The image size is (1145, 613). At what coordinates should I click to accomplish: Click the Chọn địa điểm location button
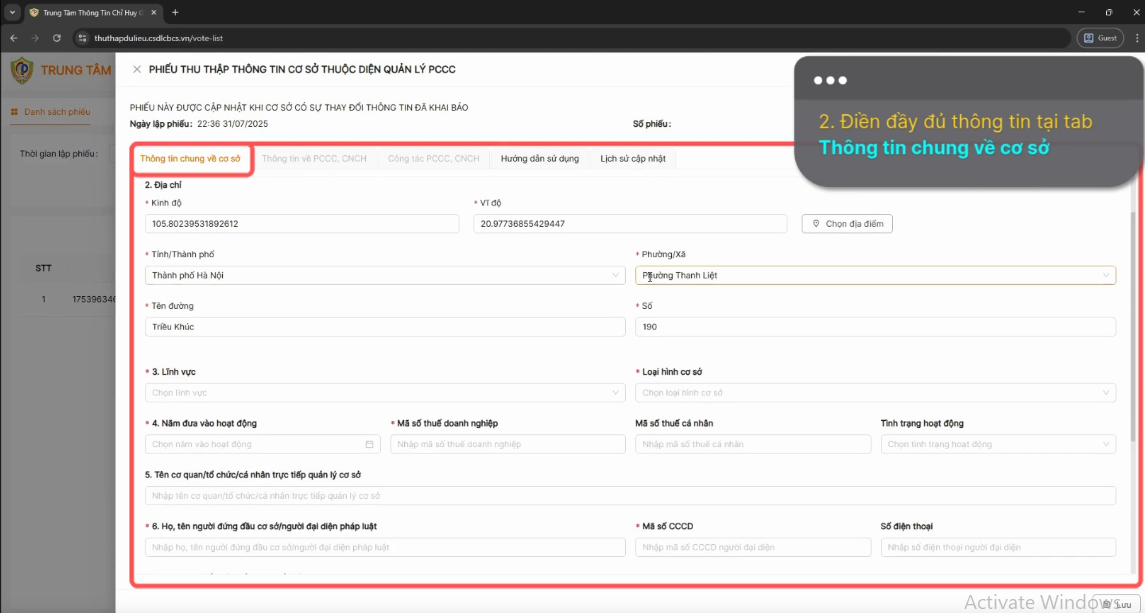point(847,224)
